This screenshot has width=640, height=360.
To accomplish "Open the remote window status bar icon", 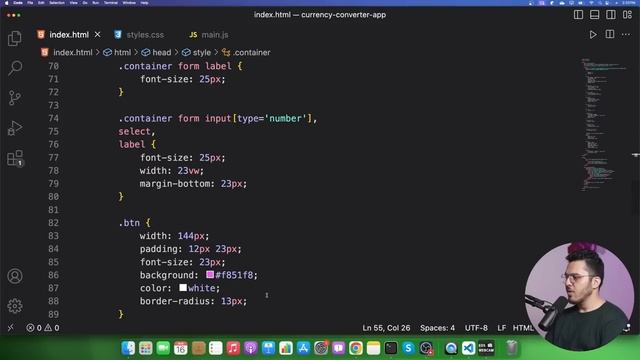I will tap(11, 328).
